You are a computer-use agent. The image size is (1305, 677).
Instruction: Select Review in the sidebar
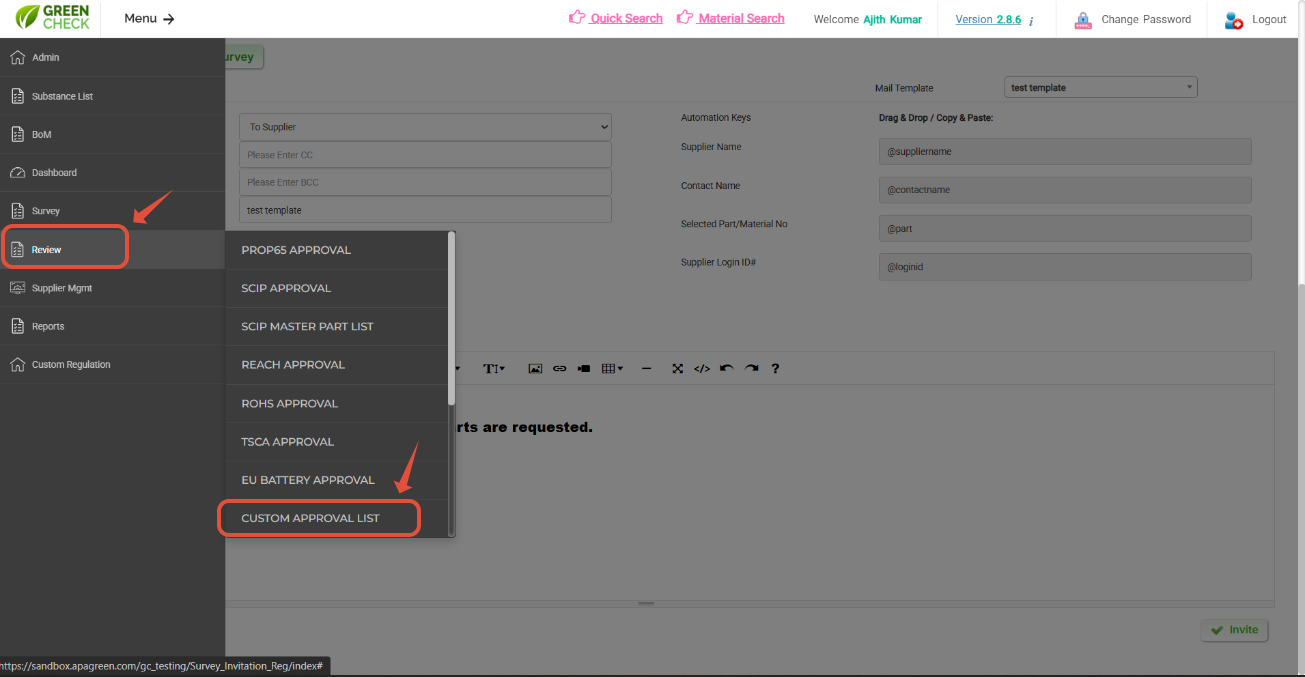pos(112,249)
